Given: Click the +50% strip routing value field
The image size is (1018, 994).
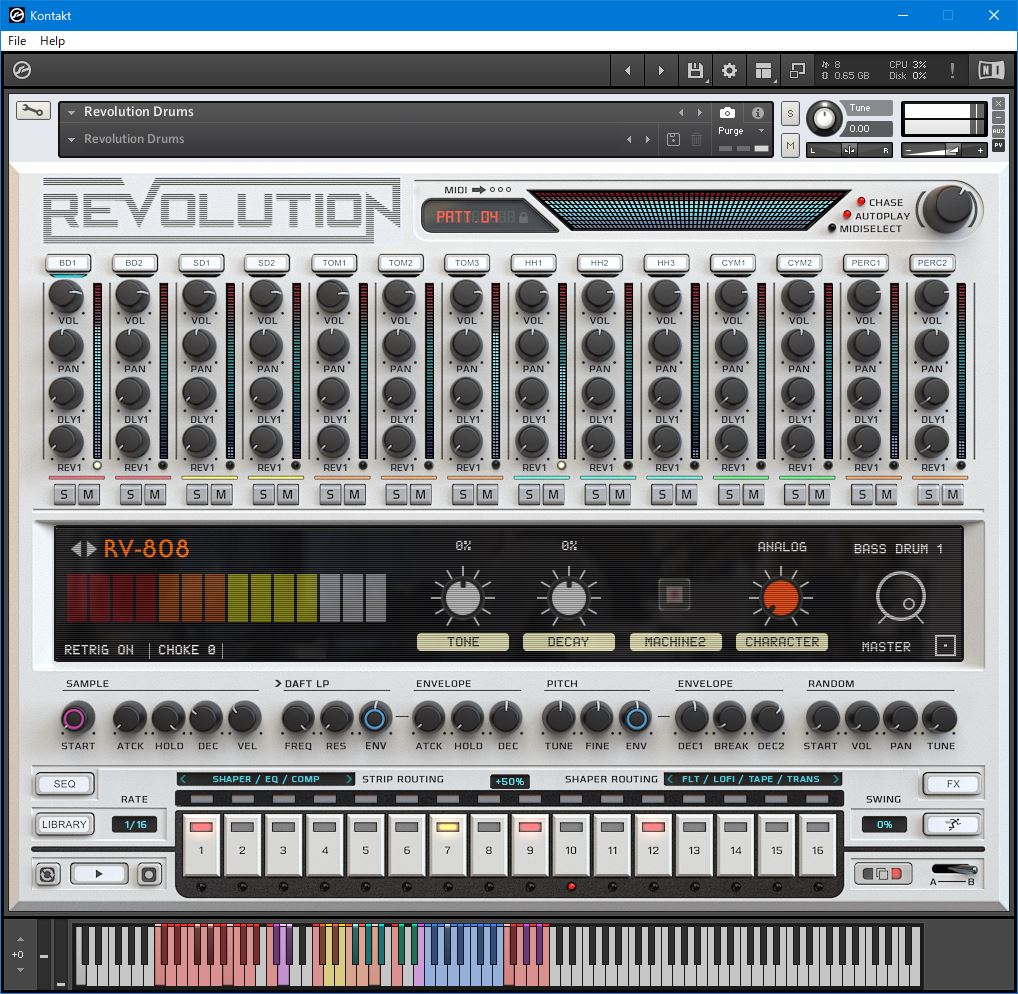Looking at the screenshot, I should click(509, 782).
